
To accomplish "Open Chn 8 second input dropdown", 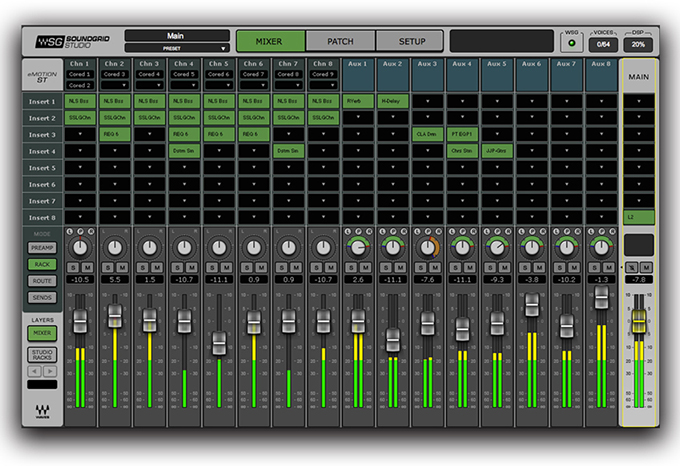I will pos(323,85).
